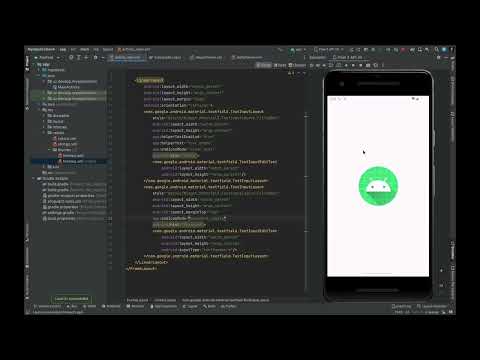
Task: Select Pixel 3 API 29 emulator tab
Action: [x=347, y=58]
